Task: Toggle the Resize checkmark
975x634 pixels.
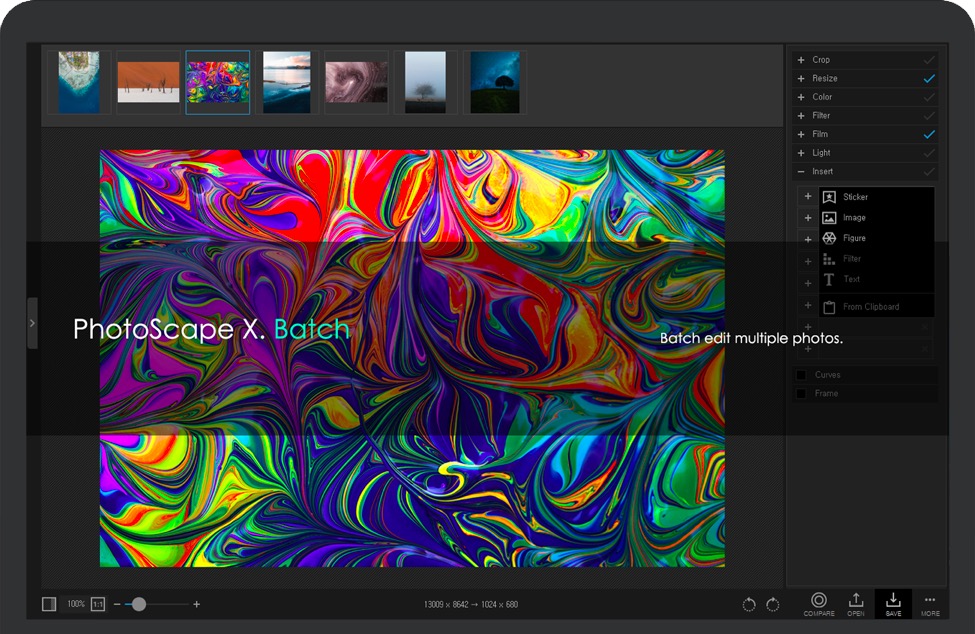Action: tap(929, 78)
